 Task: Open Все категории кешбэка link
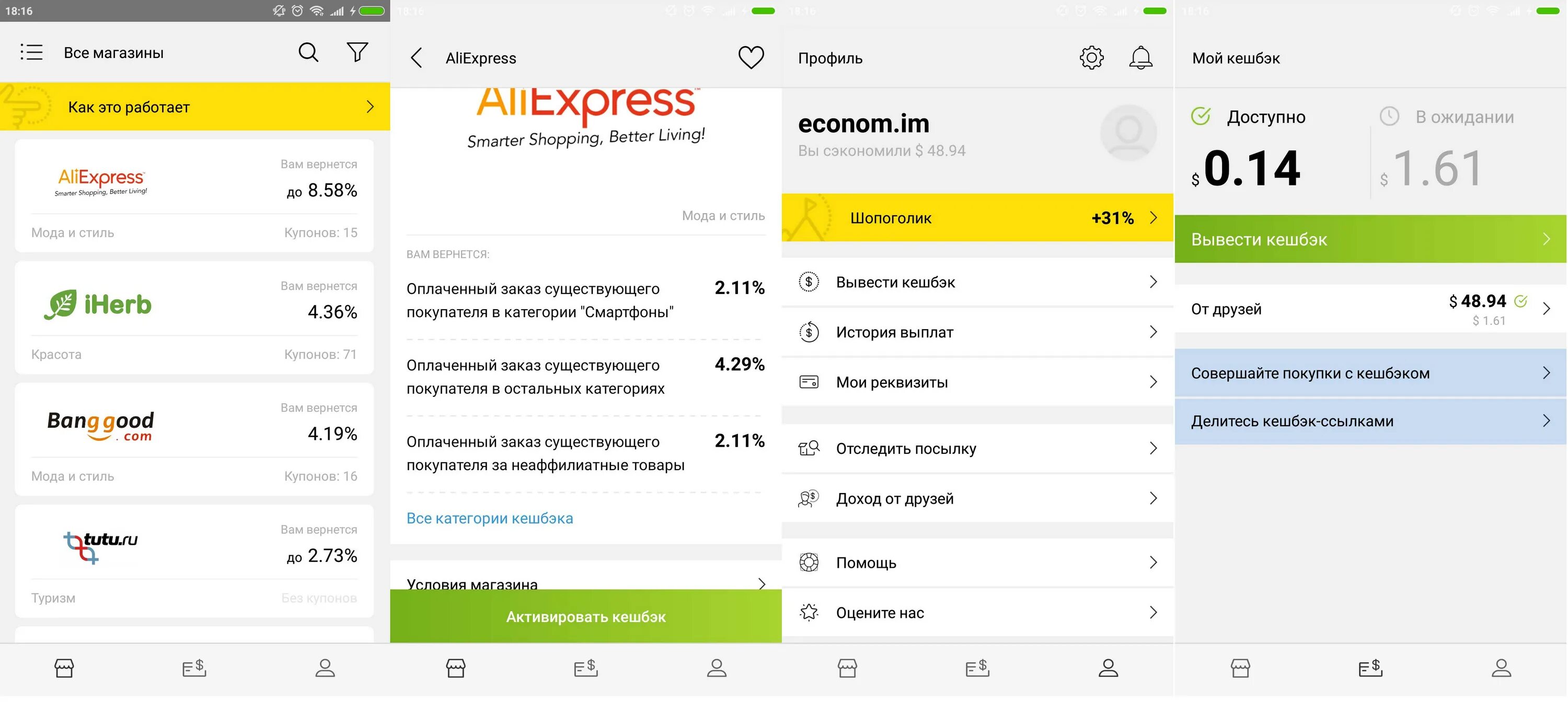point(489,518)
